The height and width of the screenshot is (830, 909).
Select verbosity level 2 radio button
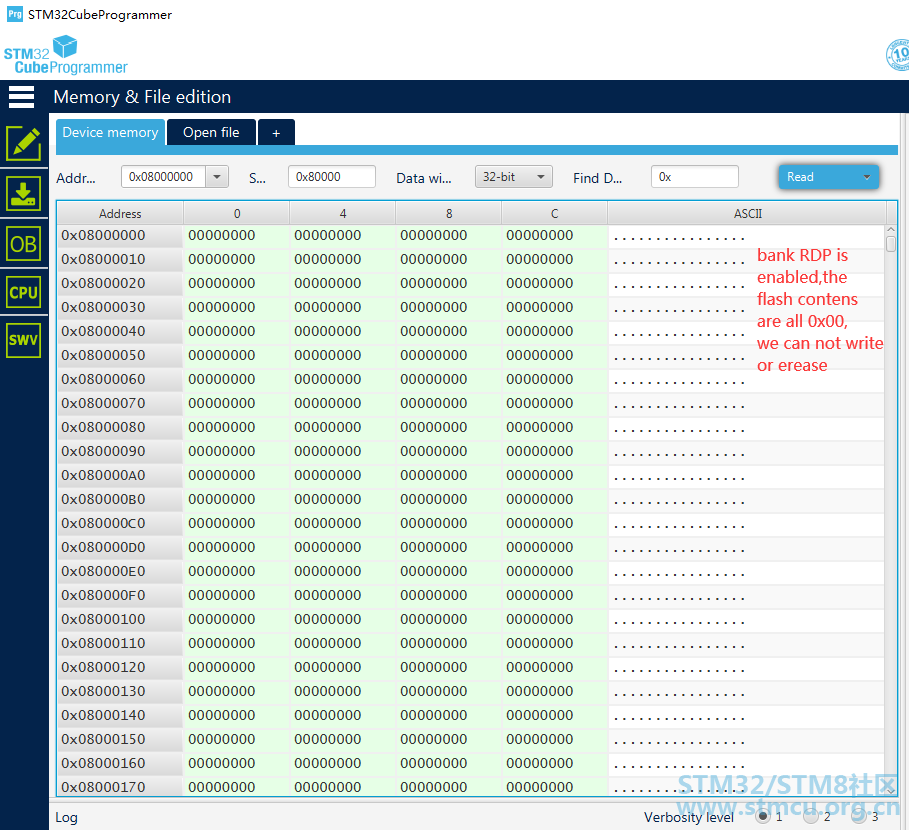point(811,816)
